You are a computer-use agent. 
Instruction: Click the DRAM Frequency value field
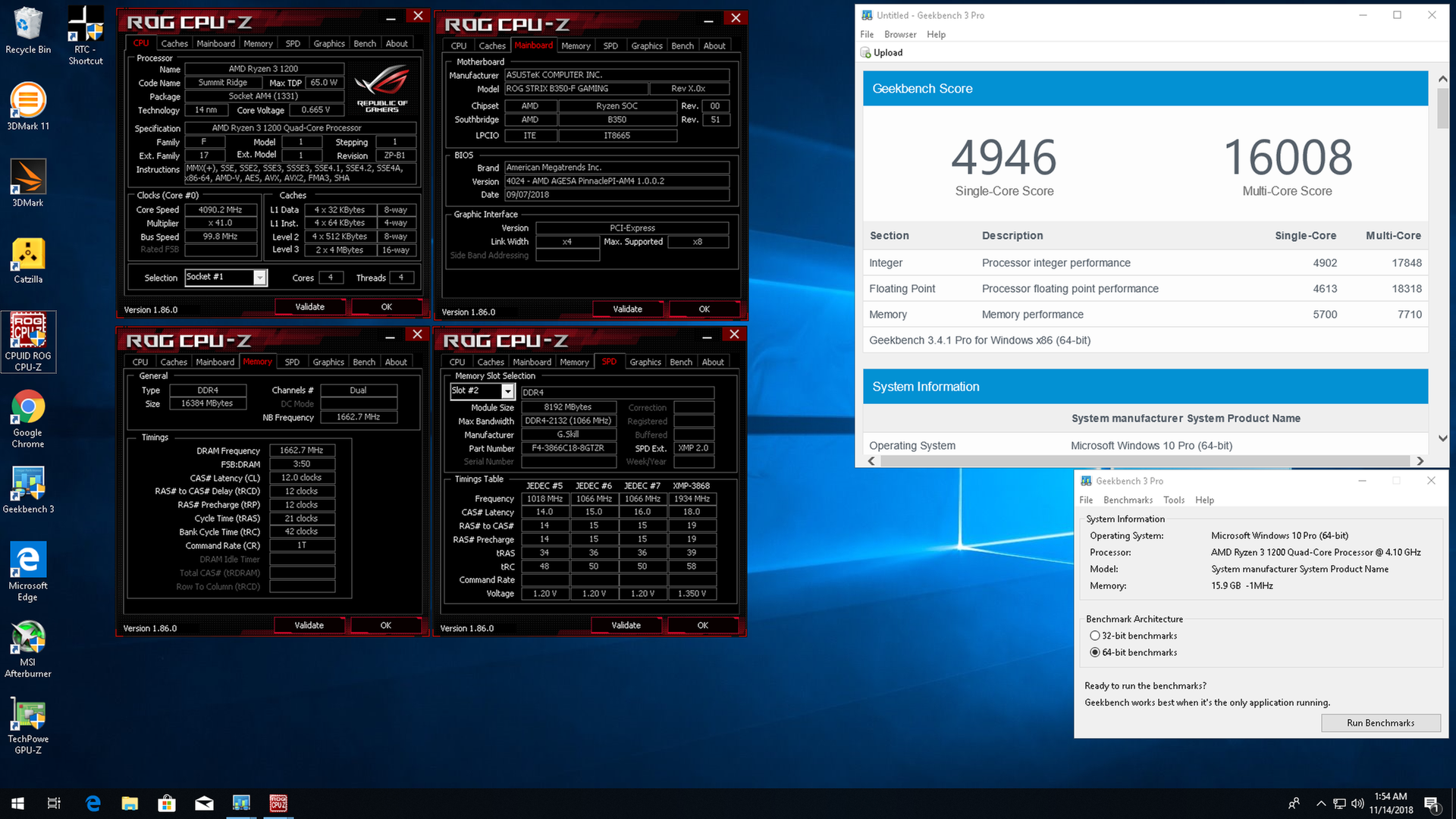click(x=302, y=450)
